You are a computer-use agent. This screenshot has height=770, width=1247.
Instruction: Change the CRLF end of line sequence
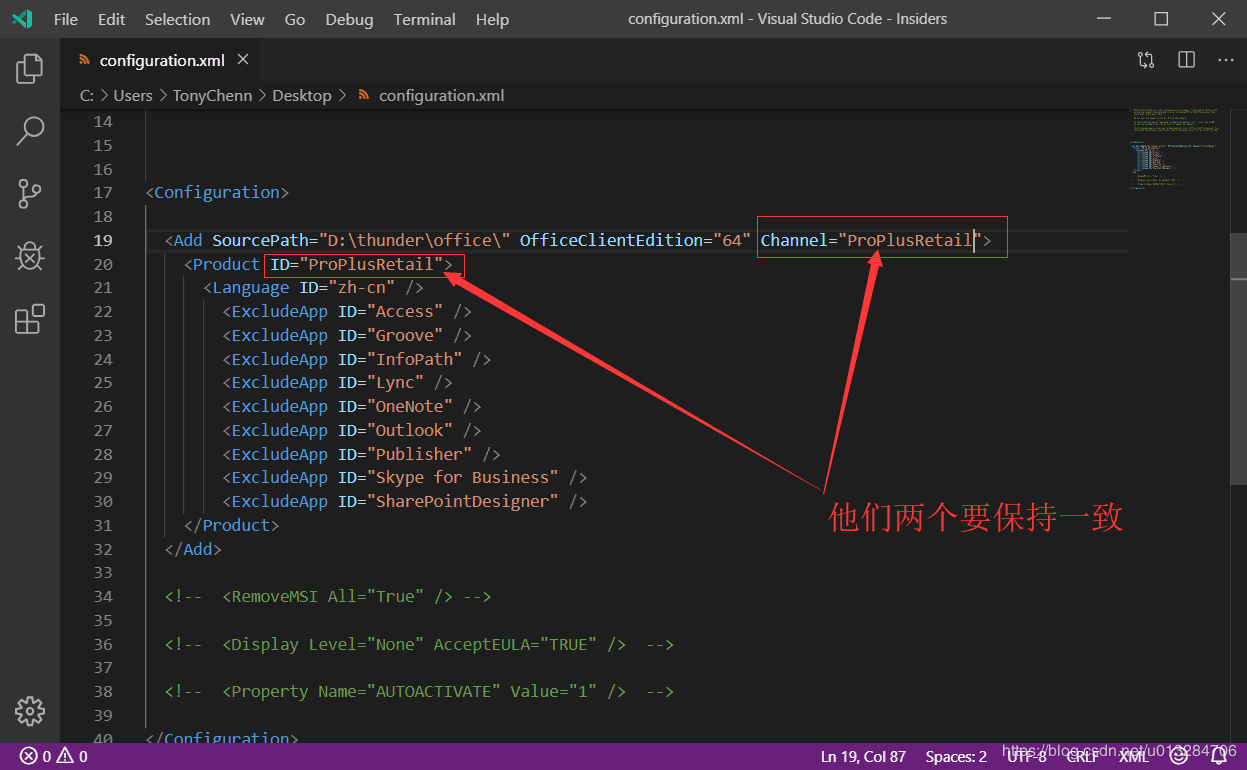[x=1083, y=756]
